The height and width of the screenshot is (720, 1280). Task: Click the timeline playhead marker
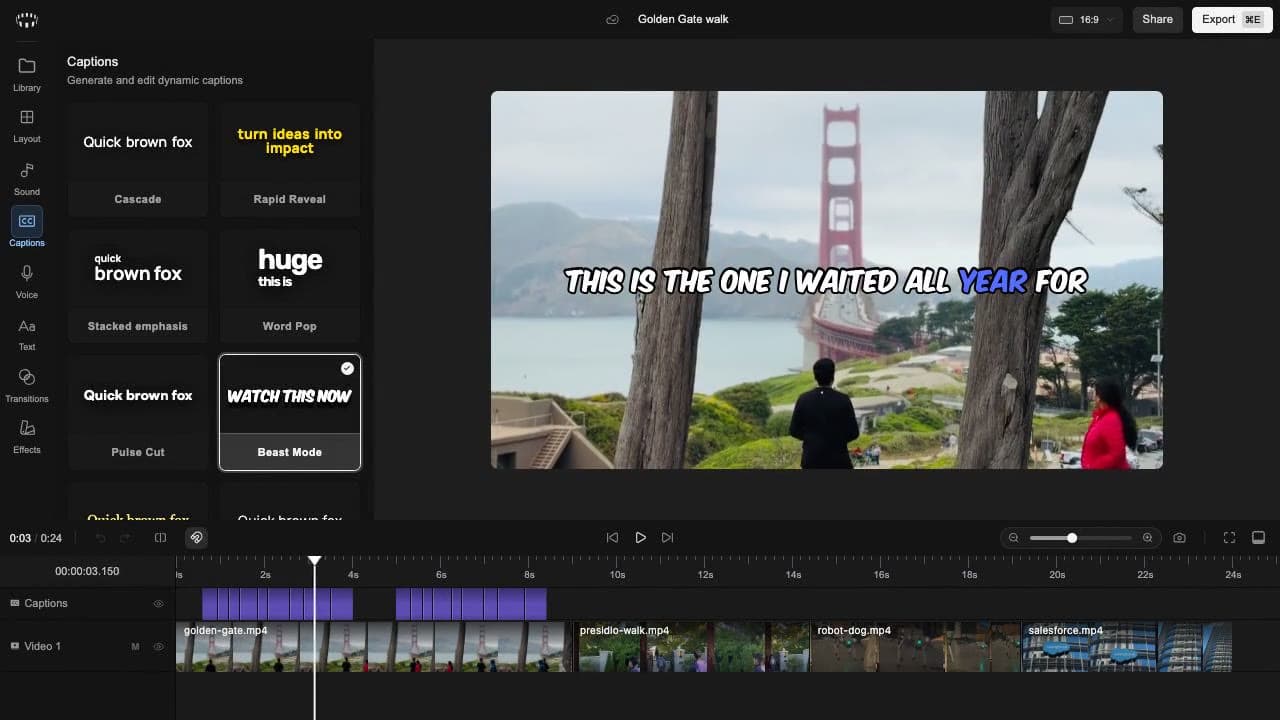tap(315, 561)
